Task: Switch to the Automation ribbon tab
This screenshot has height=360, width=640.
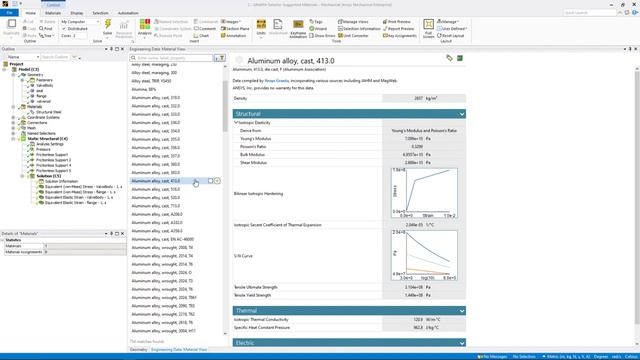Action: click(x=128, y=13)
